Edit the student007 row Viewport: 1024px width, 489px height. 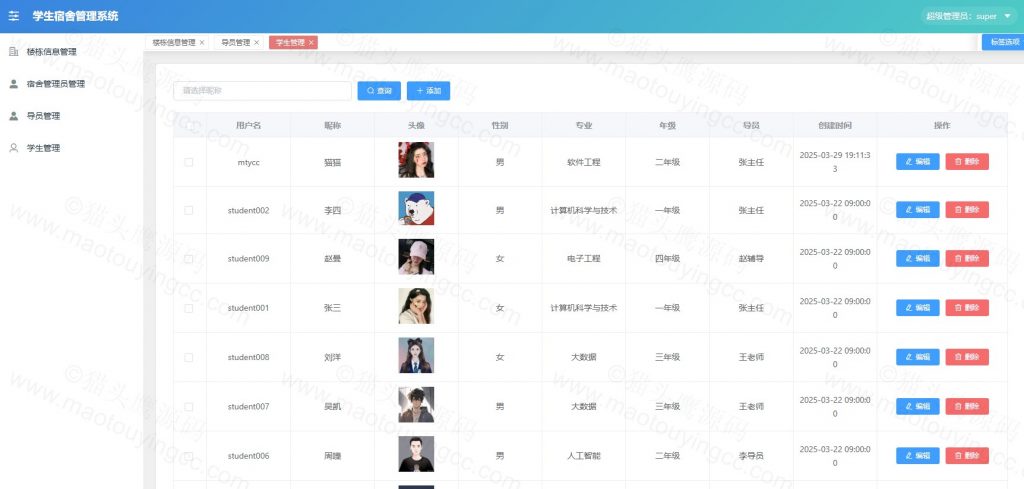tap(918, 406)
